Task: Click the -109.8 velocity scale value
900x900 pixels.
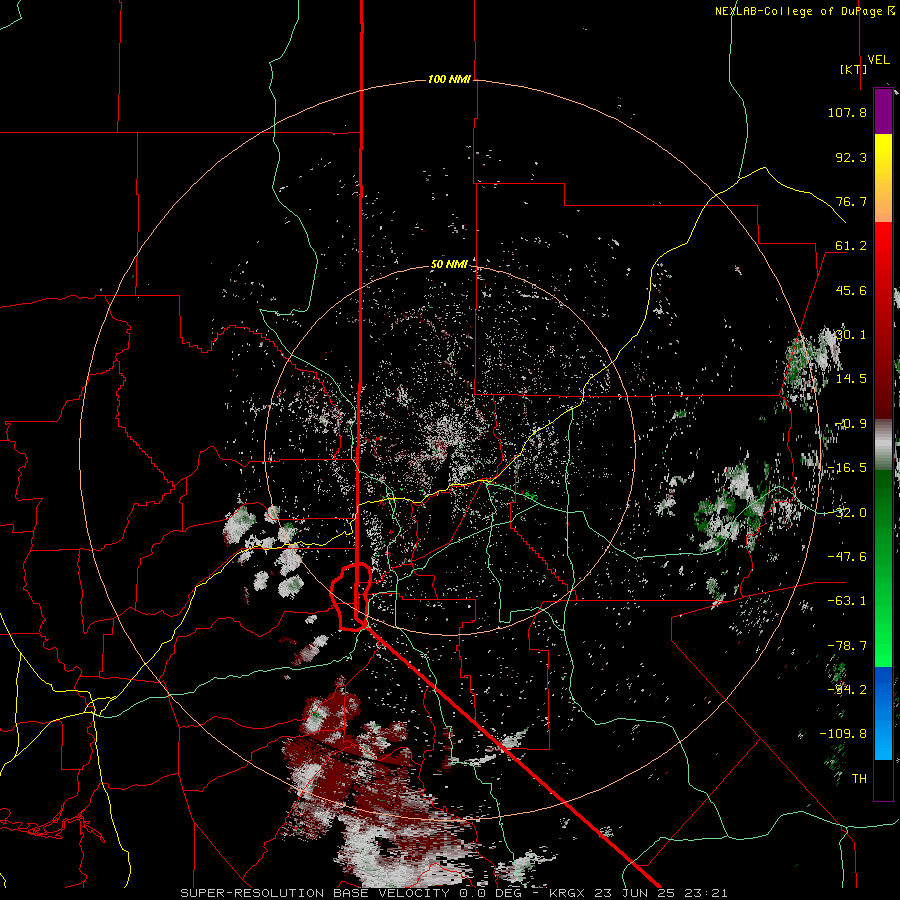Action: tap(843, 734)
